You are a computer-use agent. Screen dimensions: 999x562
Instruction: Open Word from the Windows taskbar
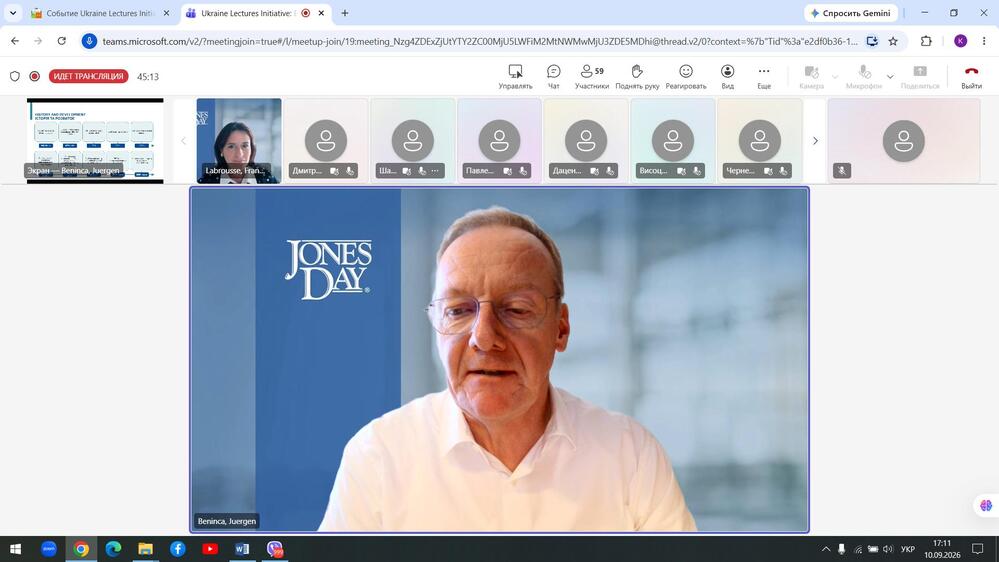pyautogui.click(x=242, y=549)
